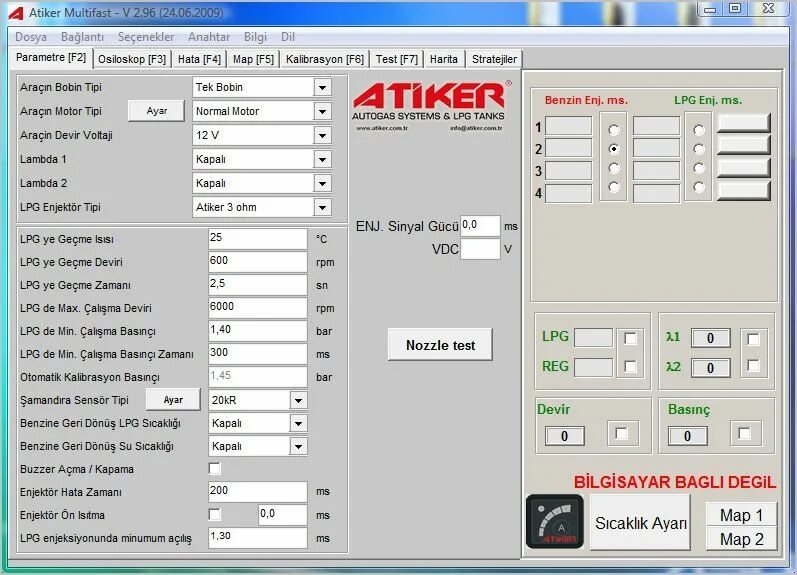The height and width of the screenshot is (575, 797).
Task: Check the λ1 lambda checkbox
Action: [753, 339]
